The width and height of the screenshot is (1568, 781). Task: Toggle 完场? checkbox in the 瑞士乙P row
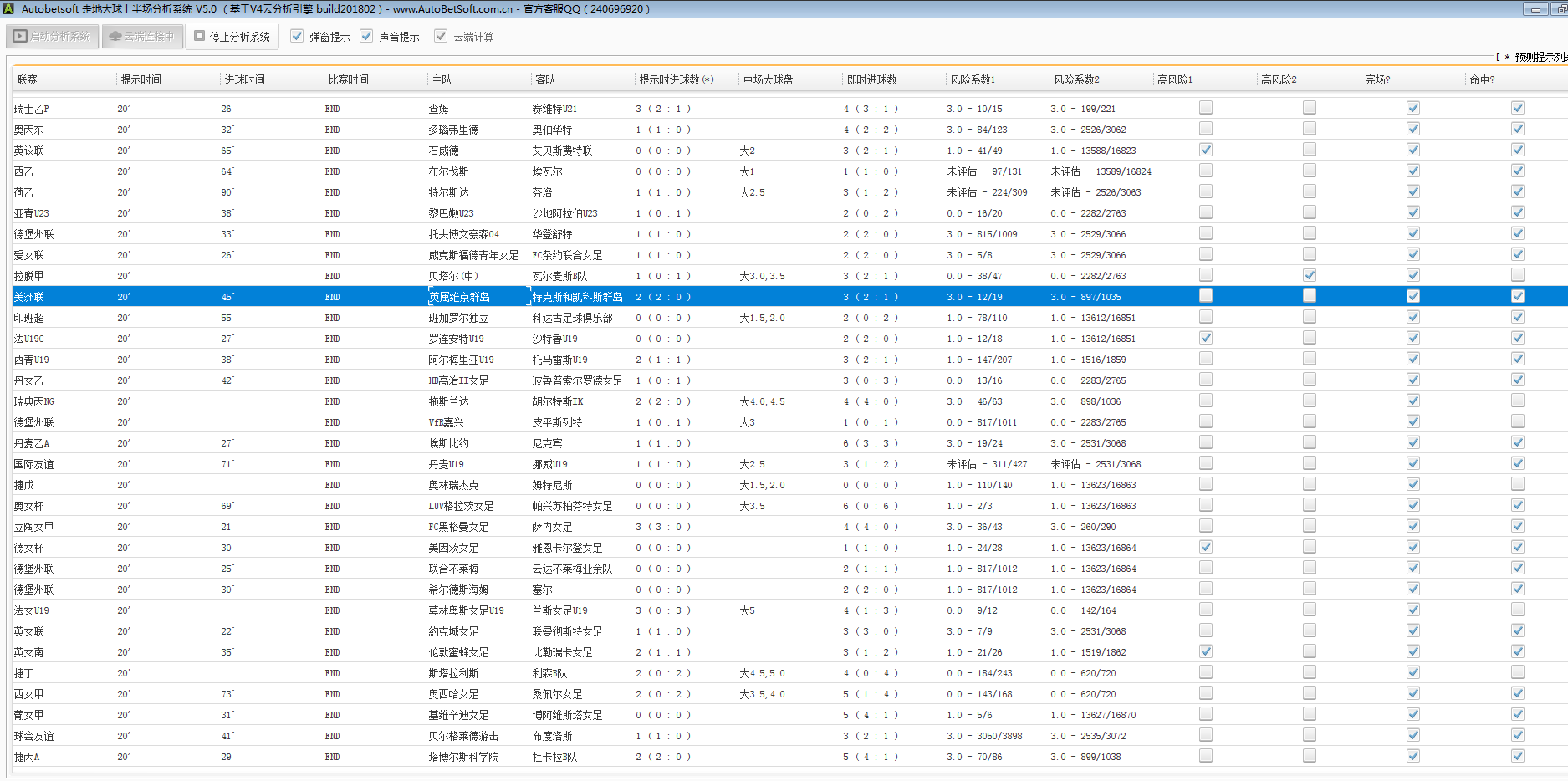(1412, 108)
